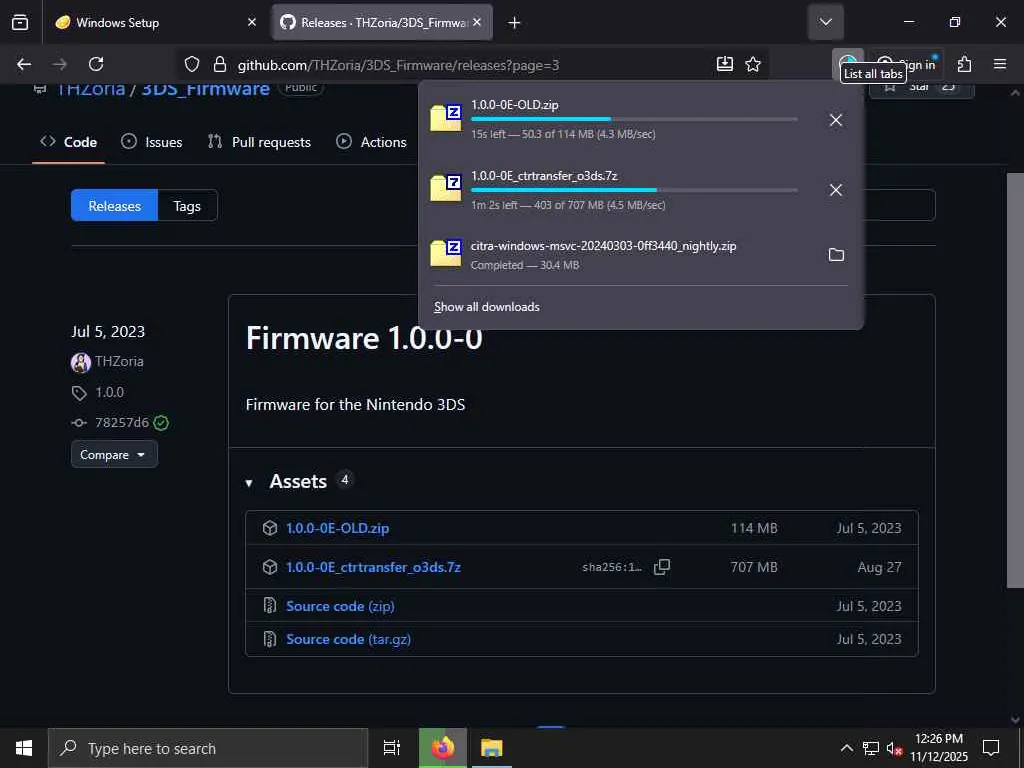The width and height of the screenshot is (1024, 768).
Task: Open the Firefox View icon
Action: pyautogui.click(x=20, y=22)
